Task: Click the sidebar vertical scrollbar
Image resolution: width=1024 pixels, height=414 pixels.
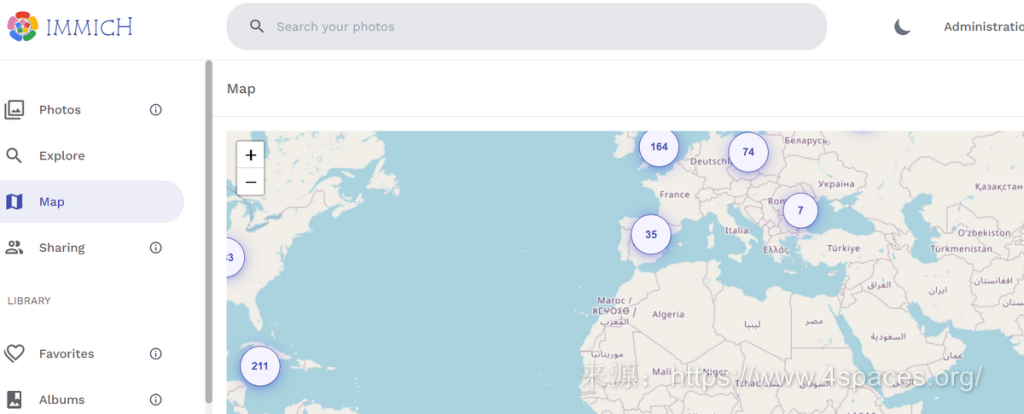Action: 208,230
